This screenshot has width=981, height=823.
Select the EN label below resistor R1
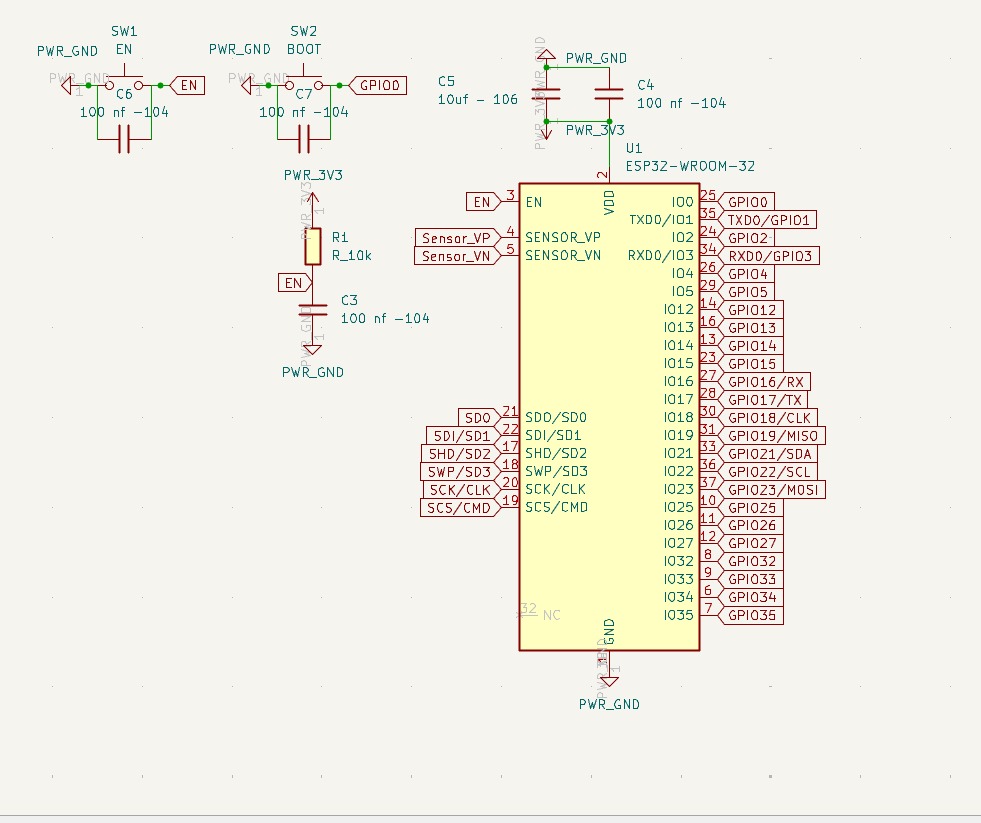click(295, 283)
